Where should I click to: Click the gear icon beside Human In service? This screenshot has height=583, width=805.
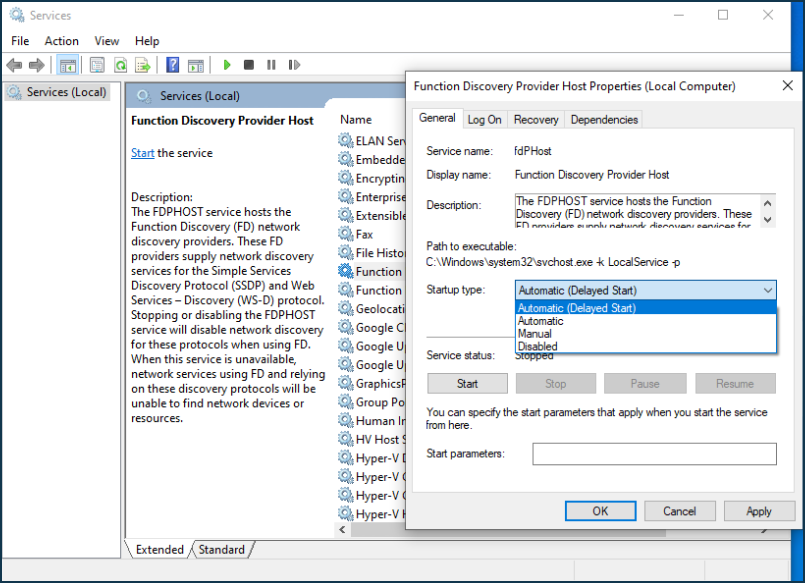pos(346,421)
